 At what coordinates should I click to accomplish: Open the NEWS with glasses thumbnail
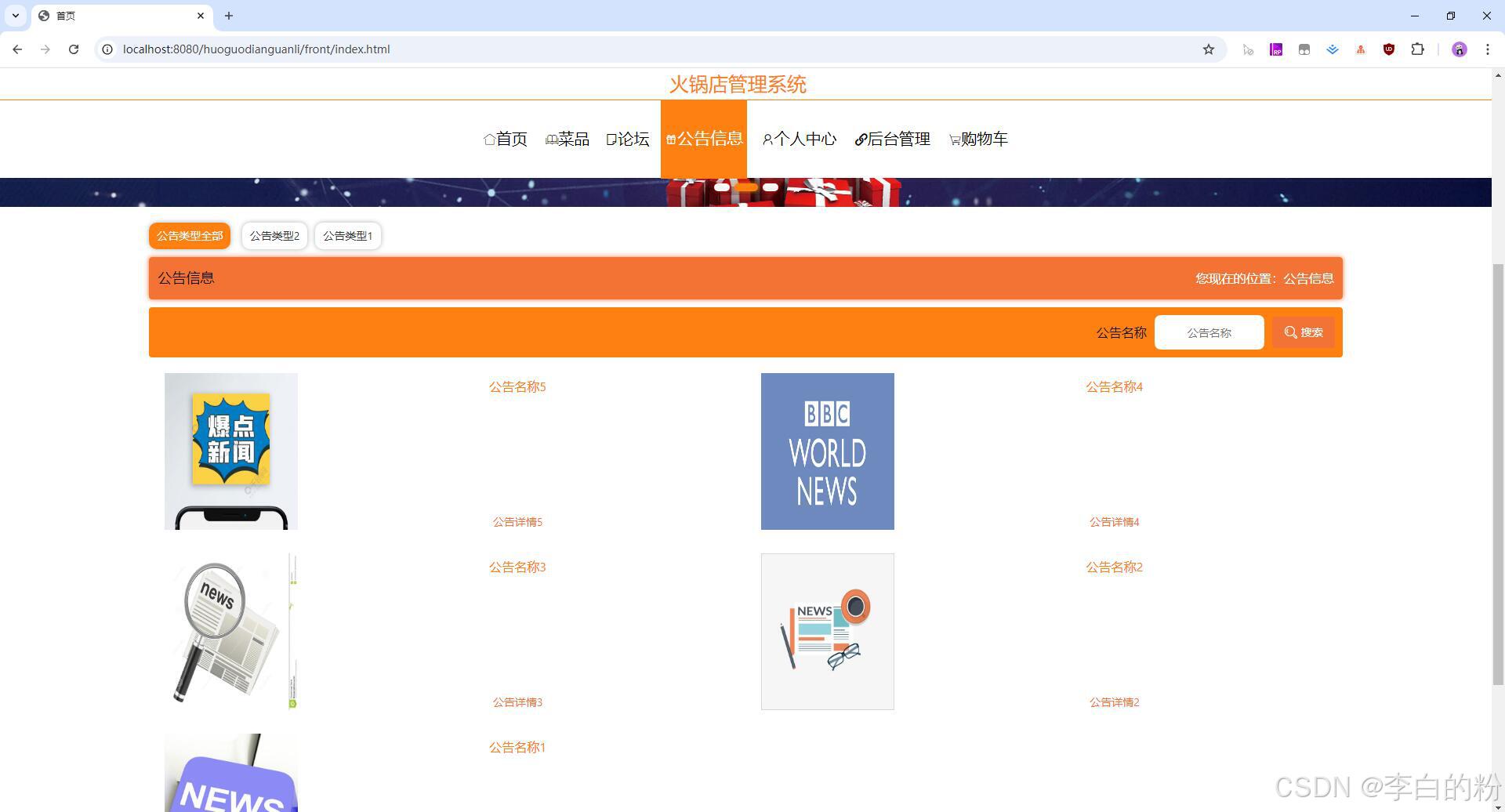tap(828, 632)
